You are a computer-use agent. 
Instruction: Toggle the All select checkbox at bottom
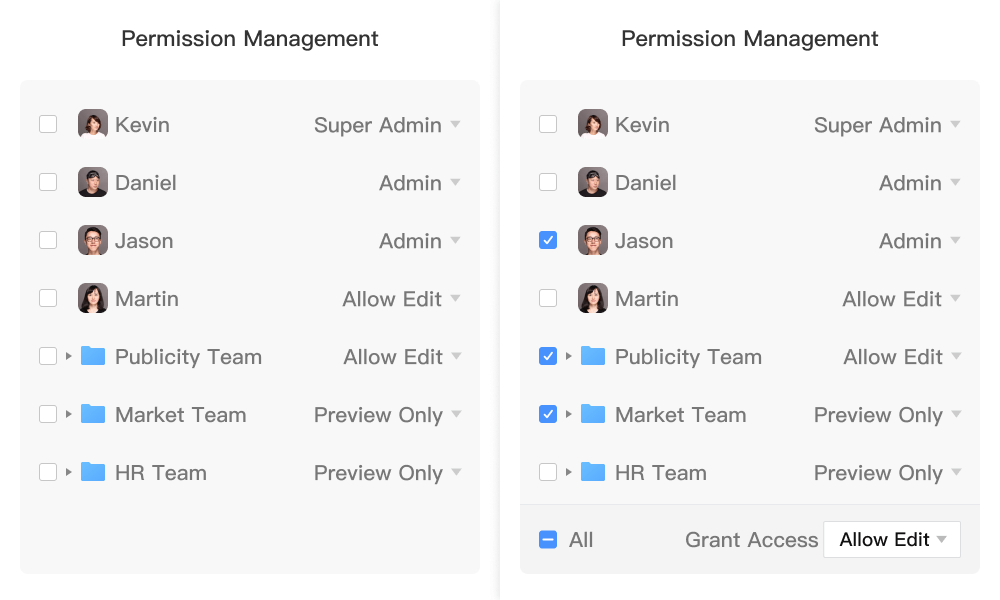click(548, 539)
